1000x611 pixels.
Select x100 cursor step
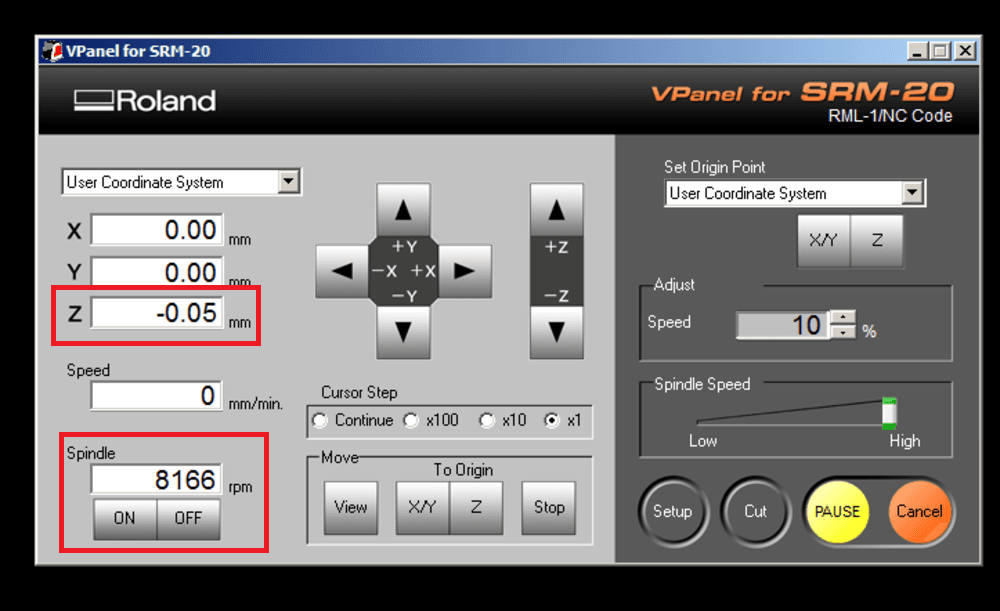(411, 420)
